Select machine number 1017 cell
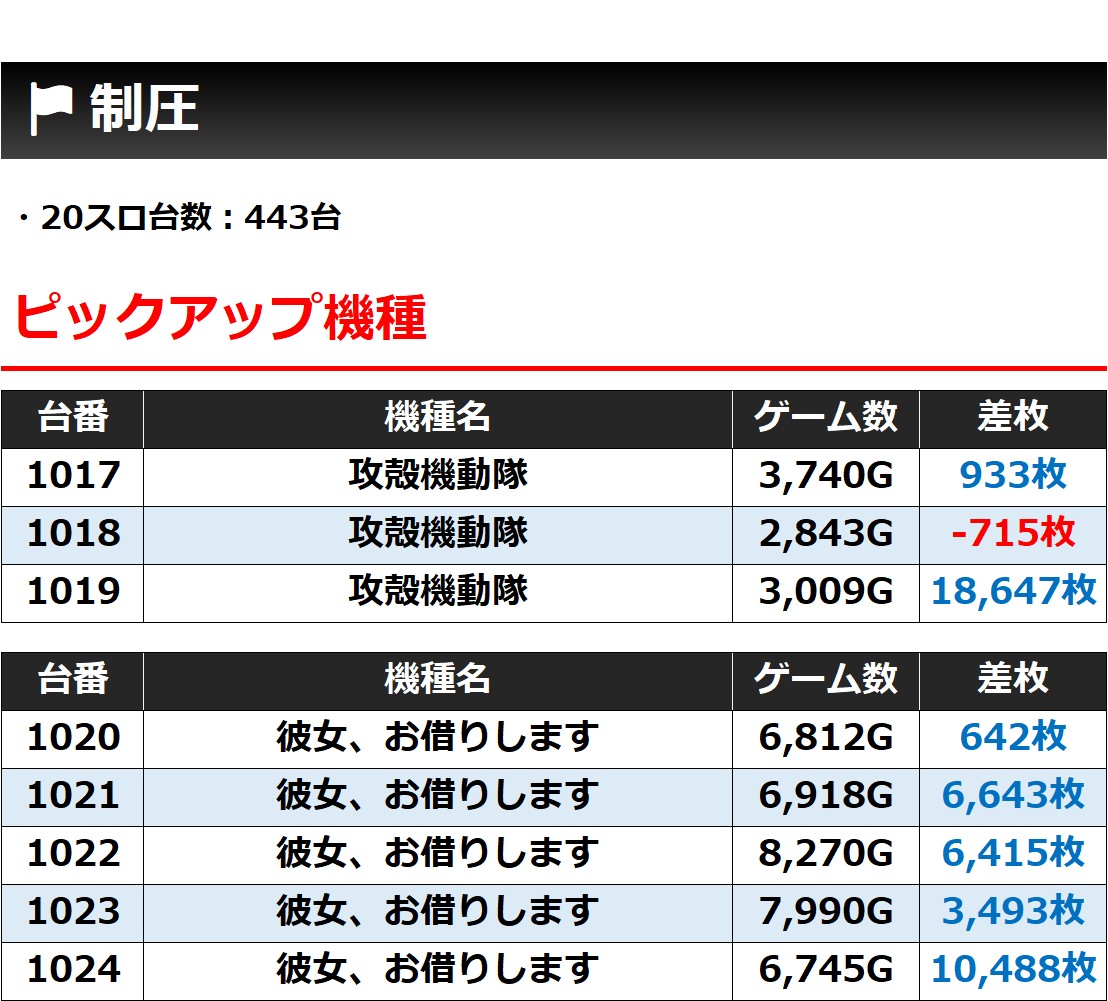This screenshot has width=1108, height=1001. 73,475
